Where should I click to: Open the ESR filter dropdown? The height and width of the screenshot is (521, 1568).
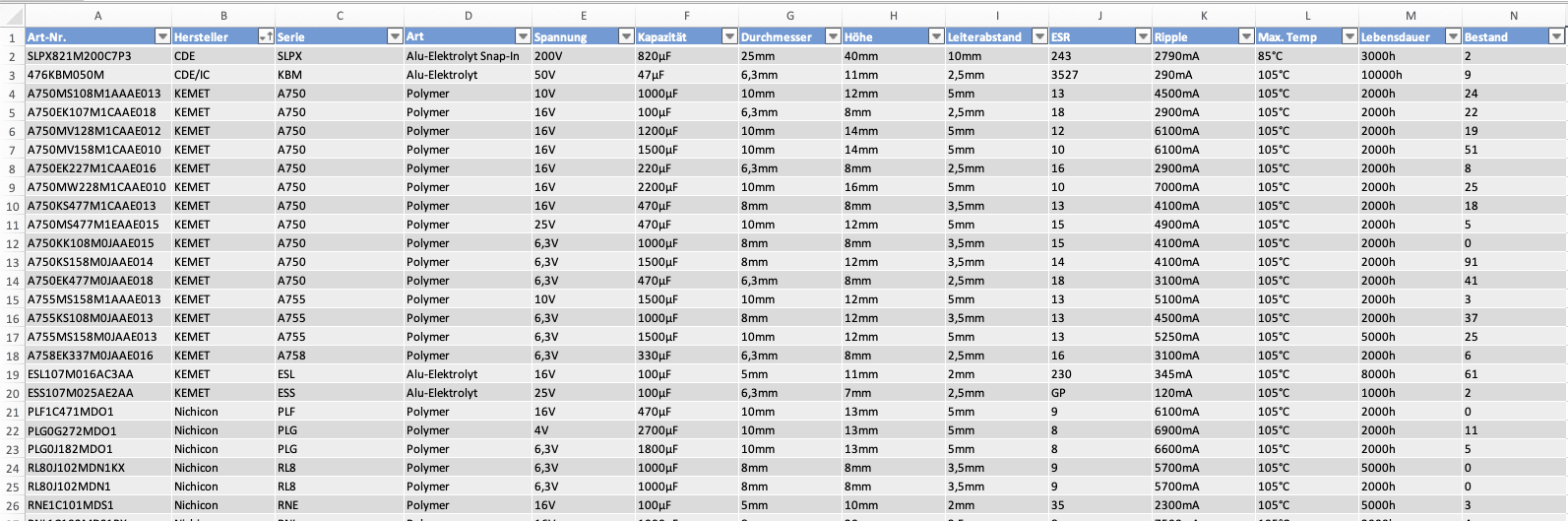[1143, 36]
